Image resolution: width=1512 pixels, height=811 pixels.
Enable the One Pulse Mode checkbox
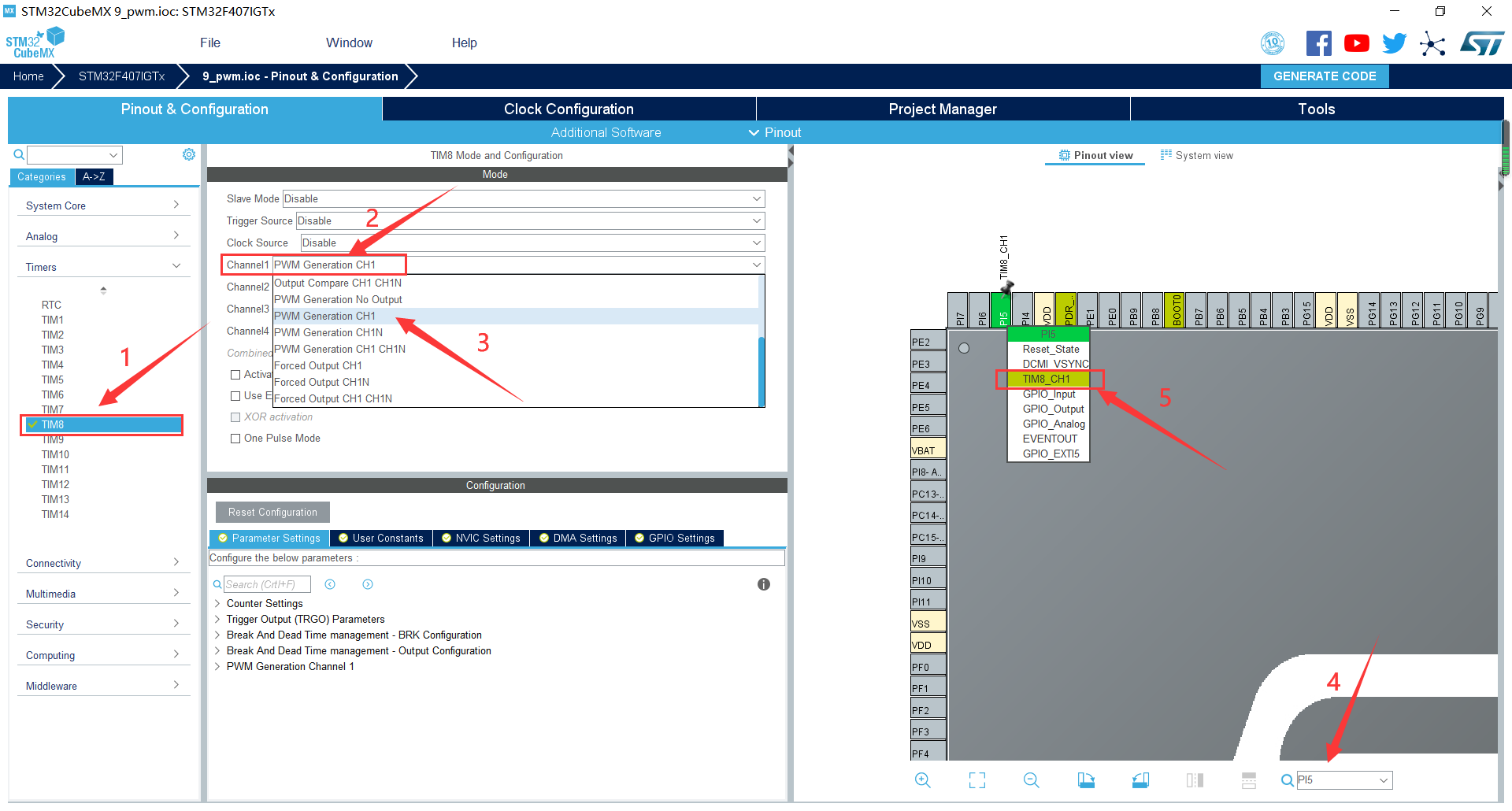[x=235, y=439]
